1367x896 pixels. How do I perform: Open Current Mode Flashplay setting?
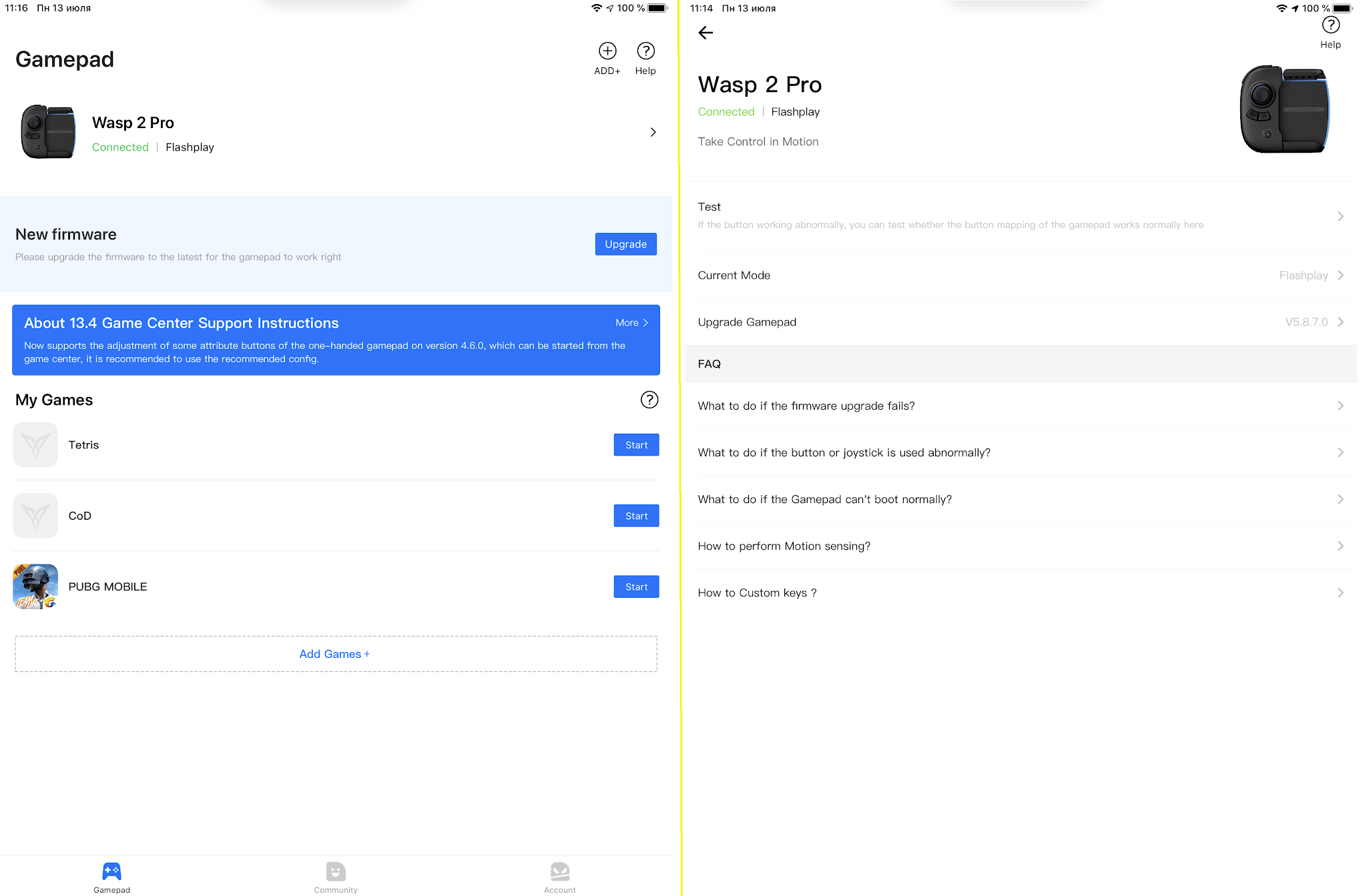(x=1021, y=276)
